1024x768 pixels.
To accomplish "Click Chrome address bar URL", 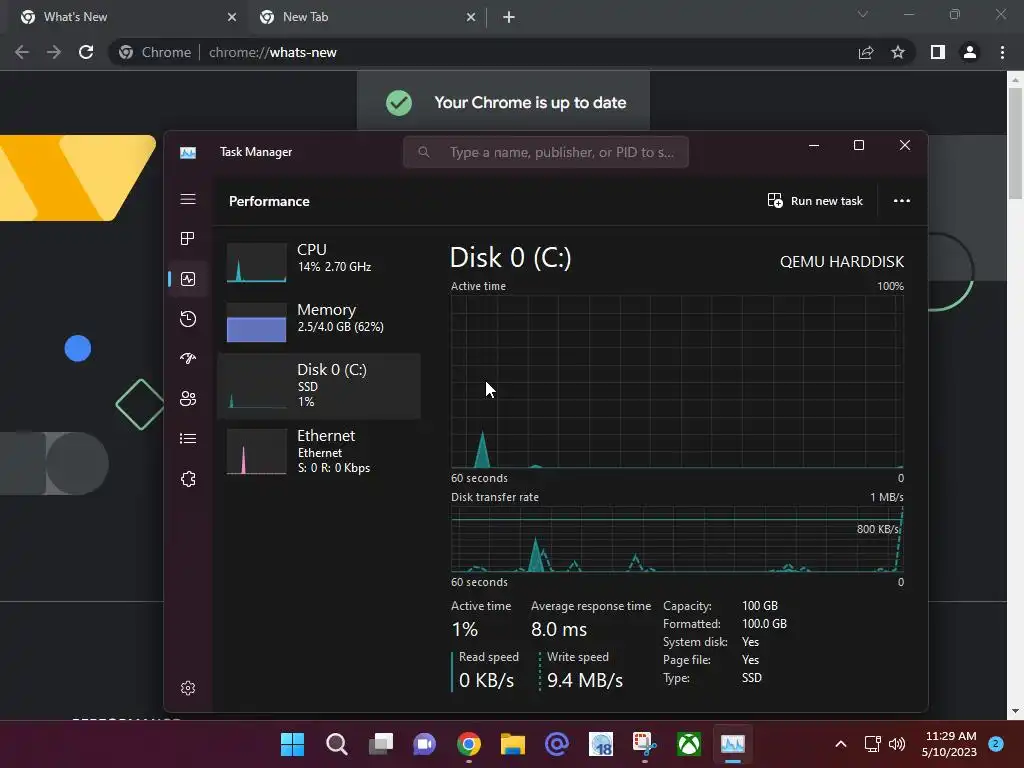I will tap(272, 52).
